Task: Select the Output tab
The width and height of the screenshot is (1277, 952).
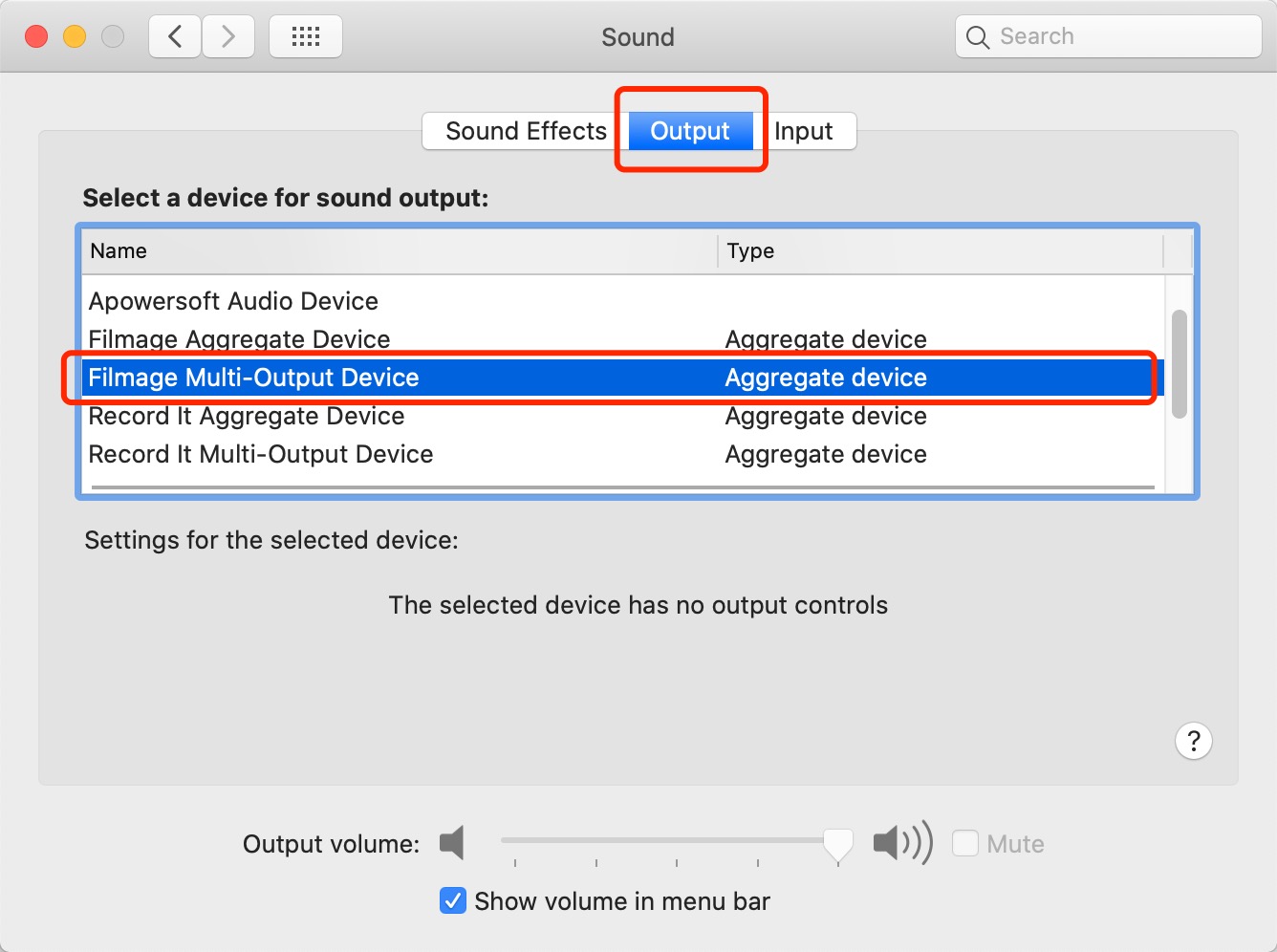Action: coord(690,131)
